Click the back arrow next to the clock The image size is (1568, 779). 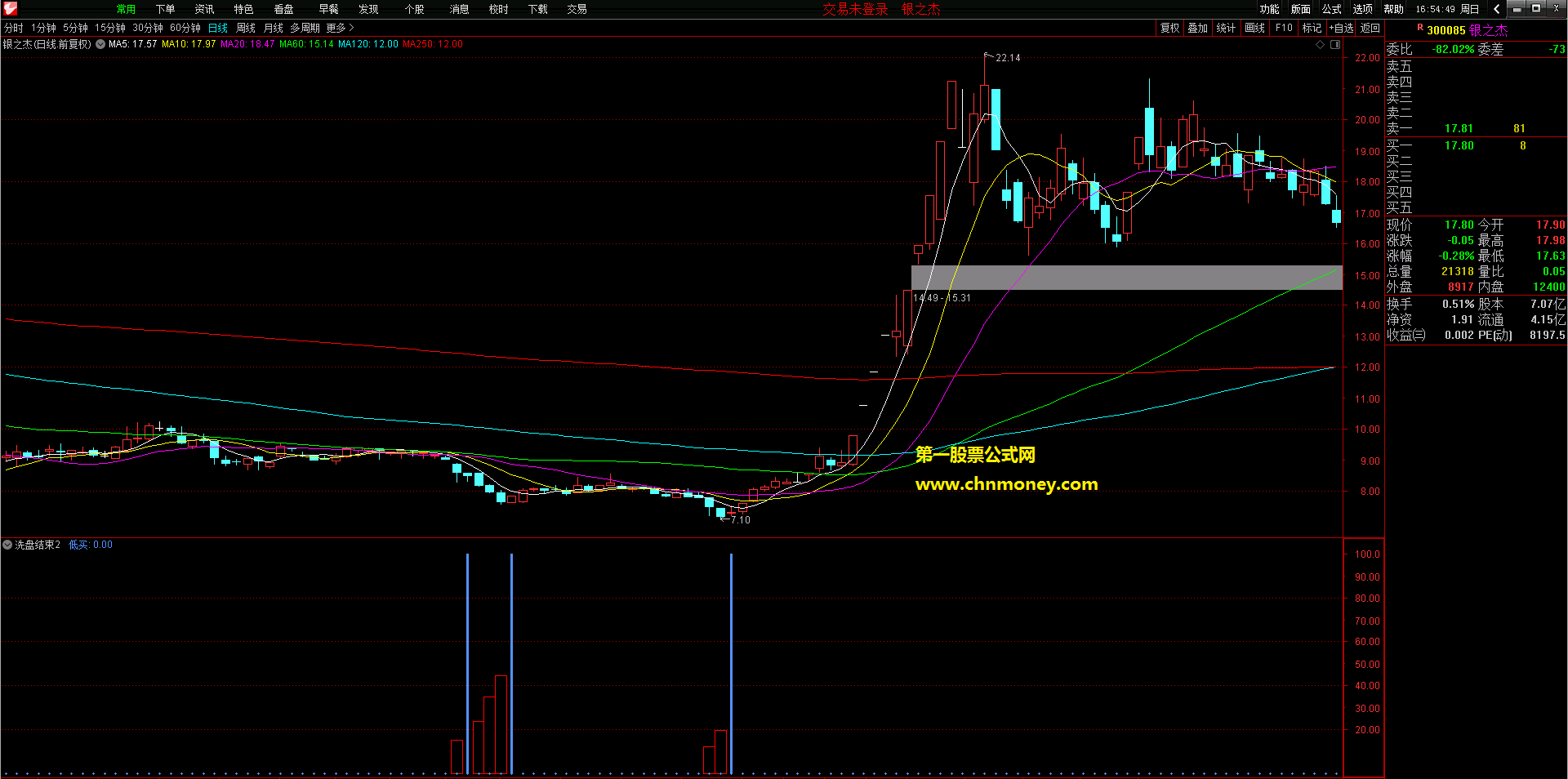(1496, 9)
